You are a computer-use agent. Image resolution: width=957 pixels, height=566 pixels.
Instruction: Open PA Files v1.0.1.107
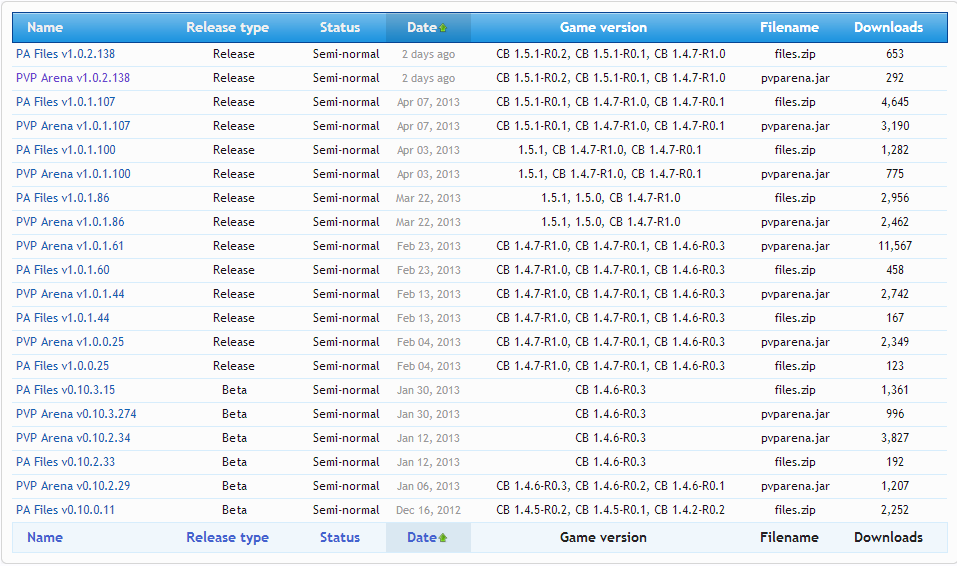pos(65,102)
